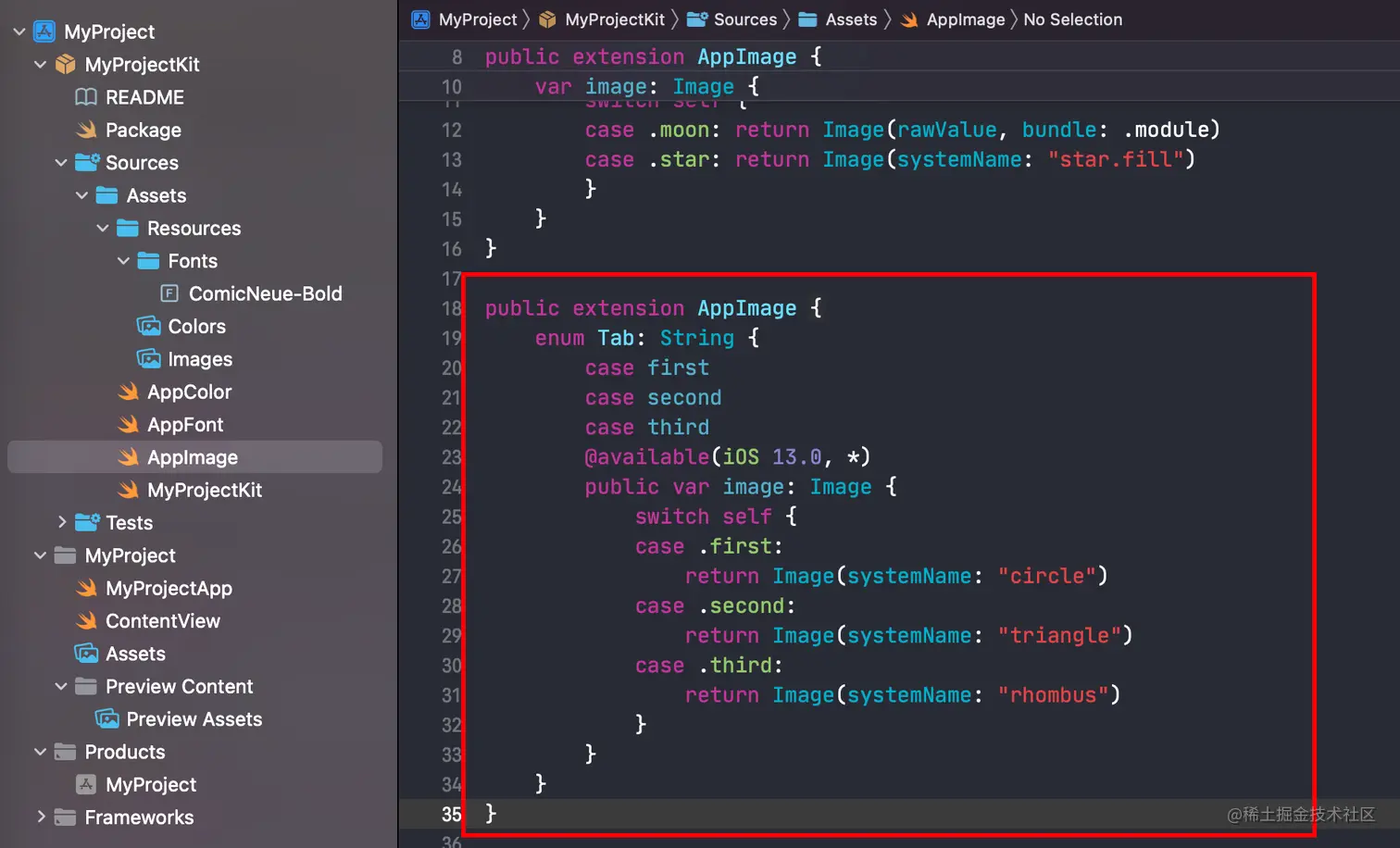The image size is (1400, 848).
Task: Click the Preview Content folder icon
Action: point(86,686)
